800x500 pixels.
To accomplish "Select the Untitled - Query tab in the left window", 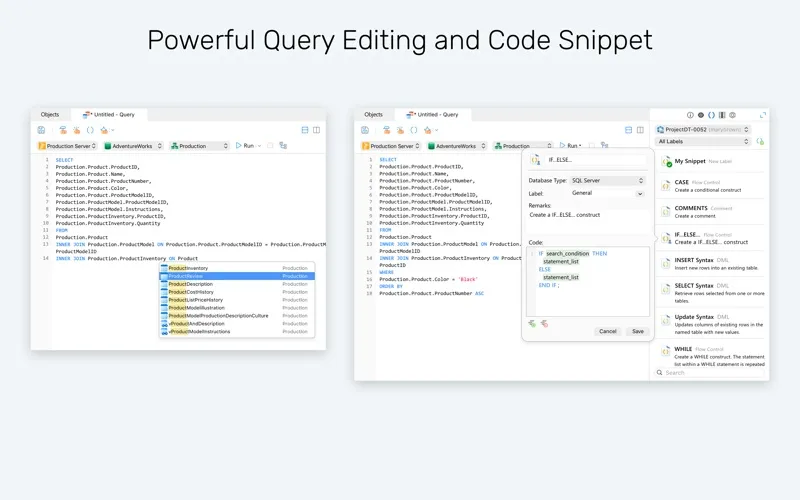I will 109,115.
